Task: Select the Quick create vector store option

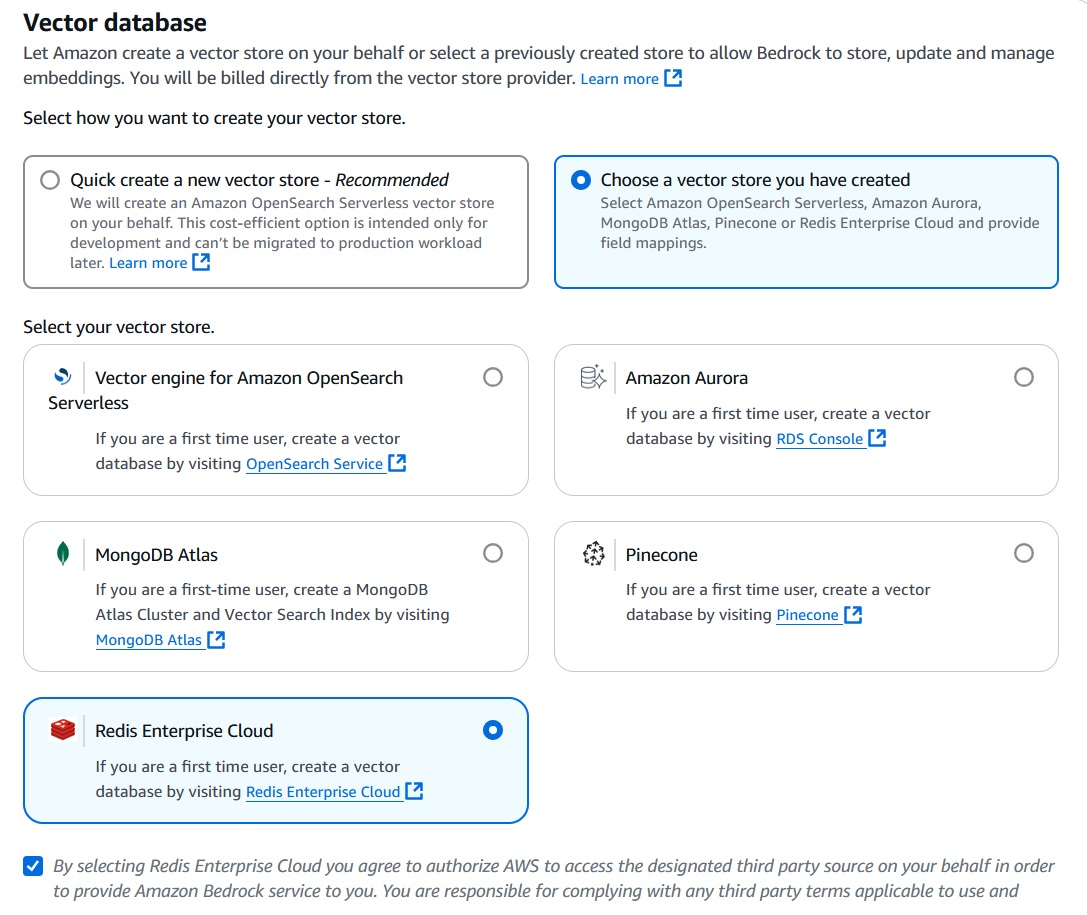Action: pos(50,180)
